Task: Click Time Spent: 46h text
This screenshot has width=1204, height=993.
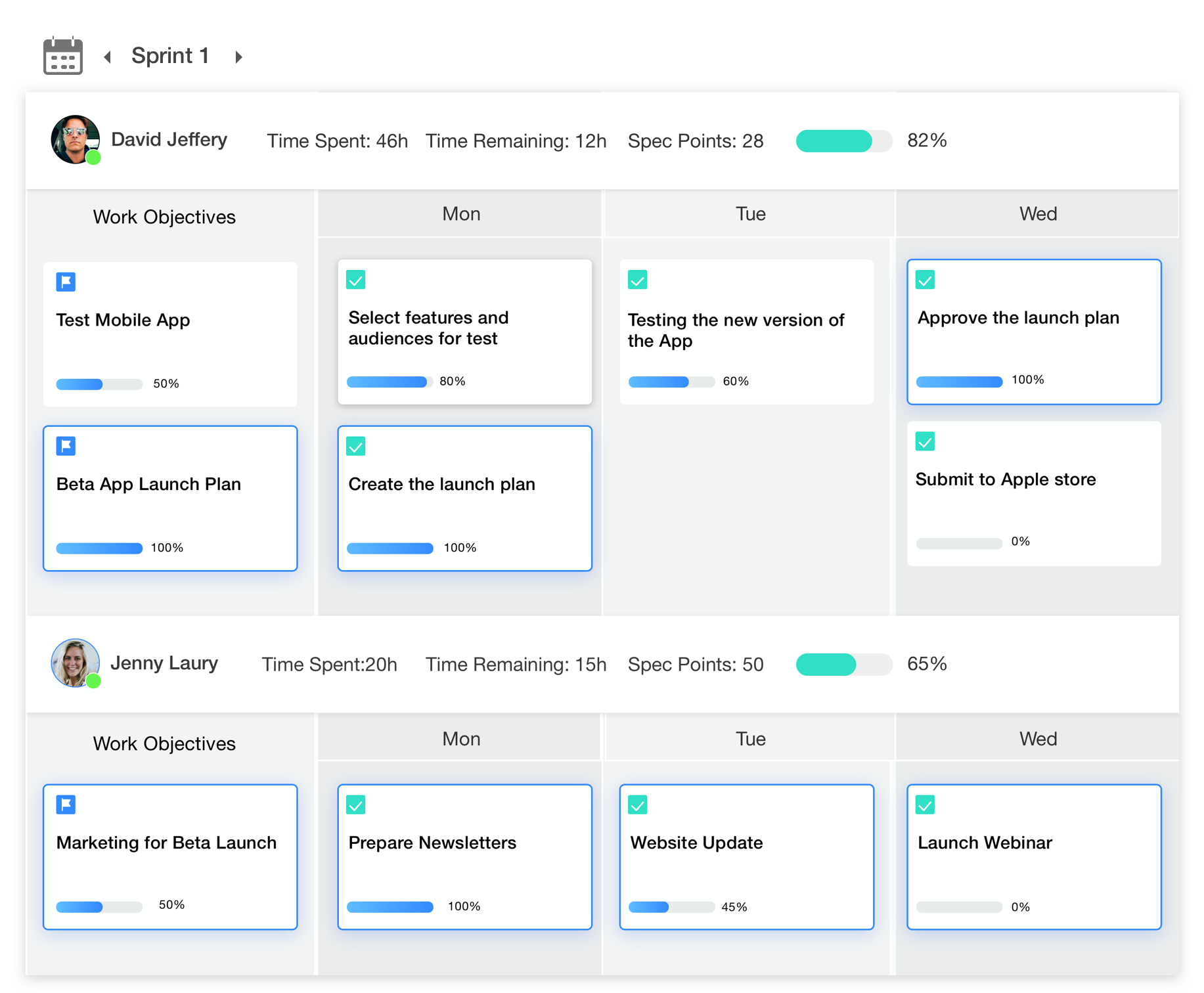Action: (337, 141)
